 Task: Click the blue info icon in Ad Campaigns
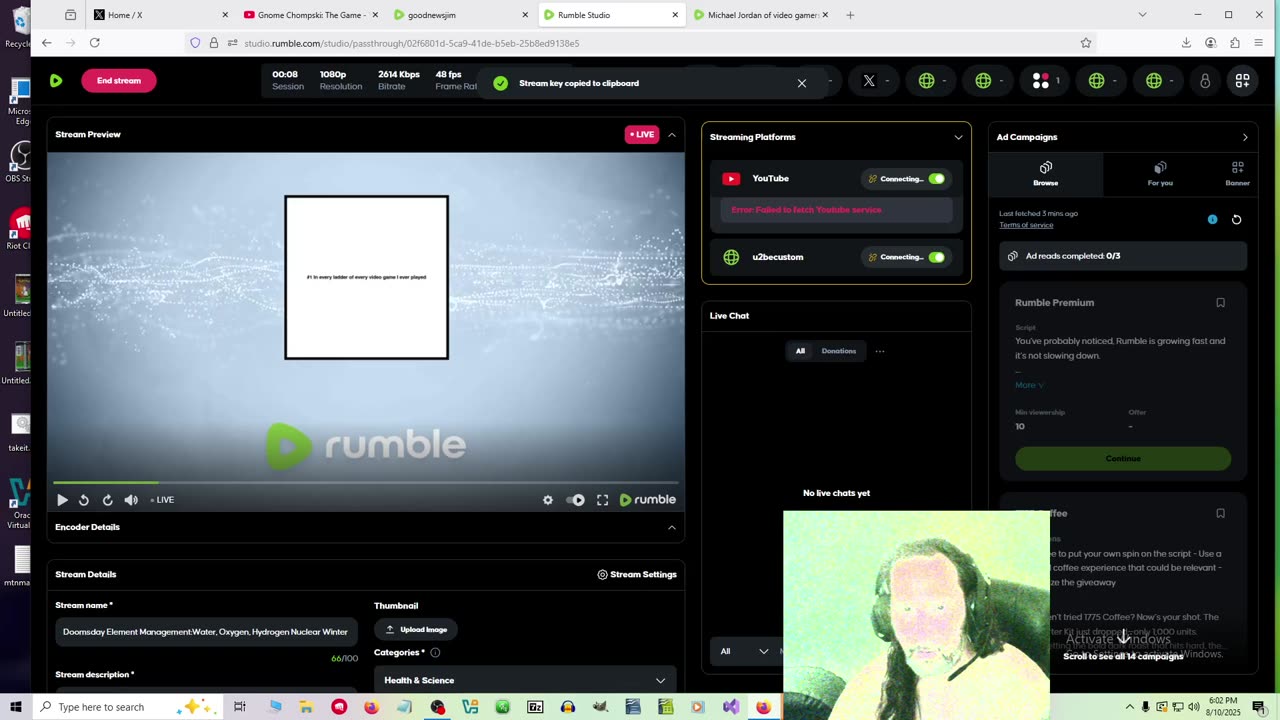[x=1212, y=219]
